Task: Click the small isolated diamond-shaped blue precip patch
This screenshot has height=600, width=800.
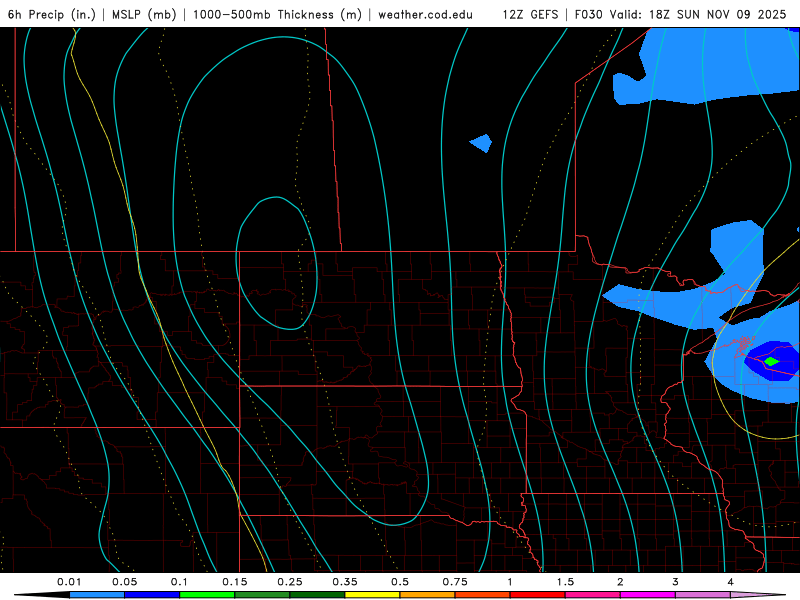Action: [481, 143]
